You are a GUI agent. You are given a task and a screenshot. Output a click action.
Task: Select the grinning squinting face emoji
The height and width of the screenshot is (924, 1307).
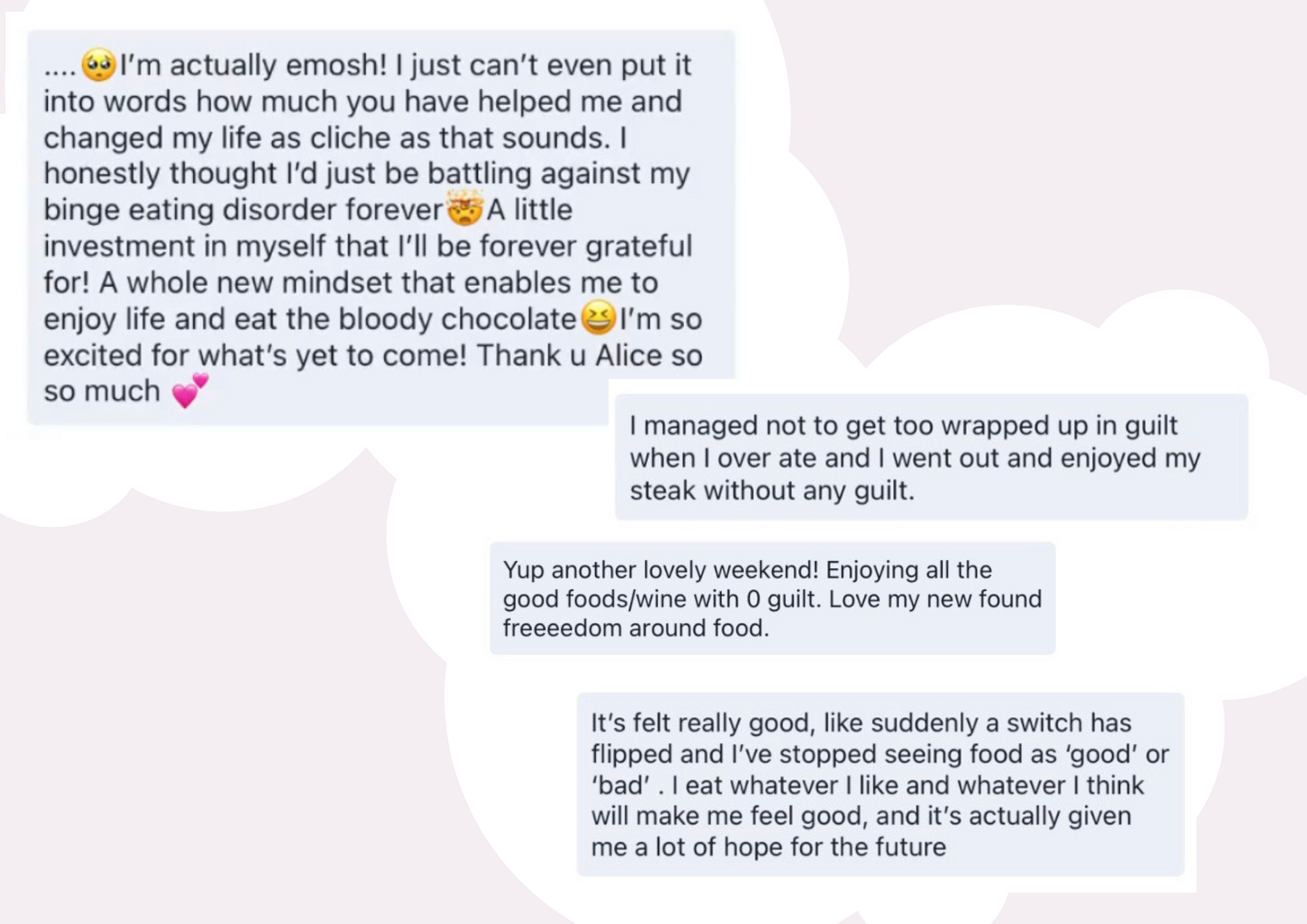point(598,318)
